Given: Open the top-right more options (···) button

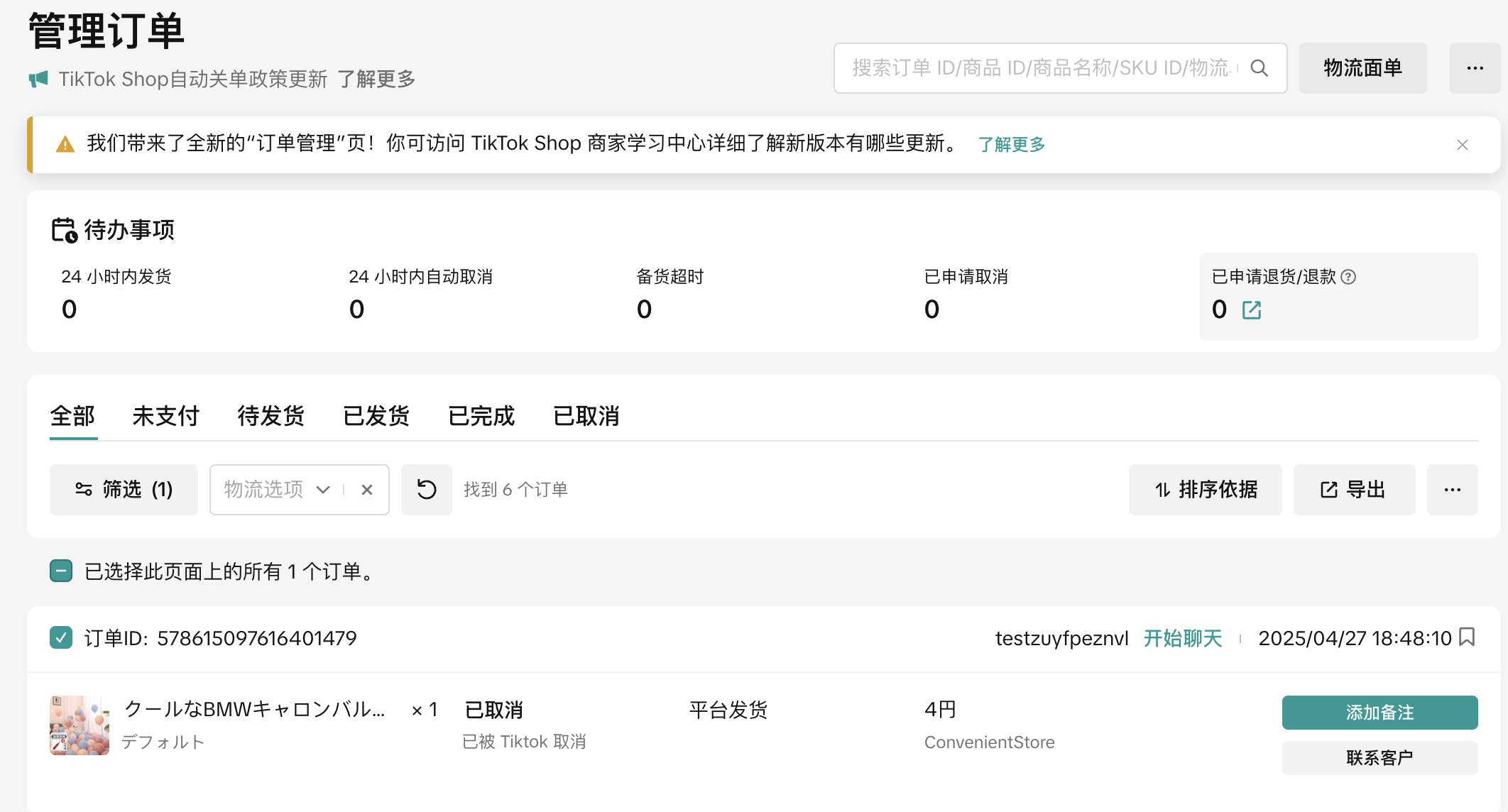Looking at the screenshot, I should 1475,68.
